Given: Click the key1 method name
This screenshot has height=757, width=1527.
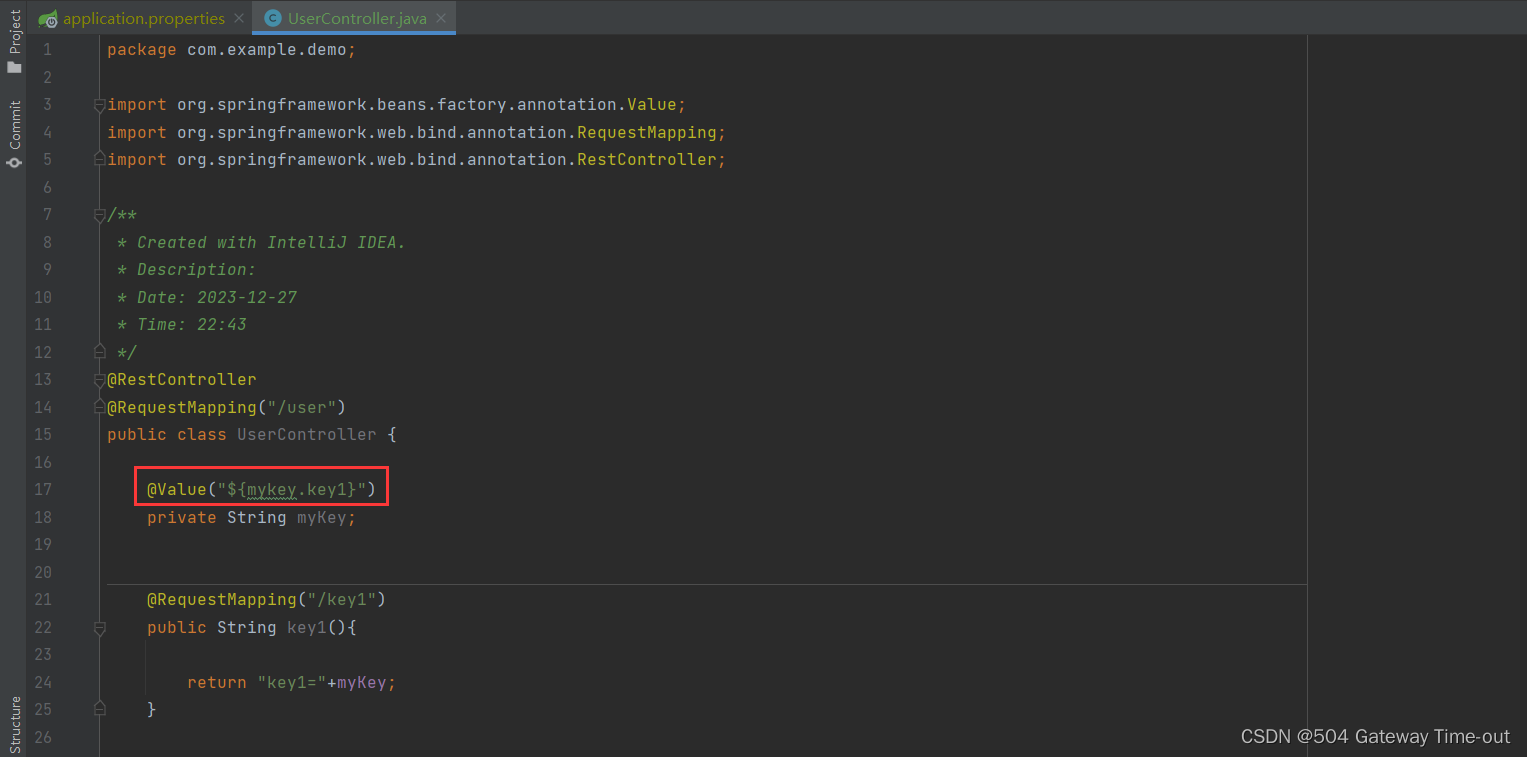Looking at the screenshot, I should click(x=306, y=627).
